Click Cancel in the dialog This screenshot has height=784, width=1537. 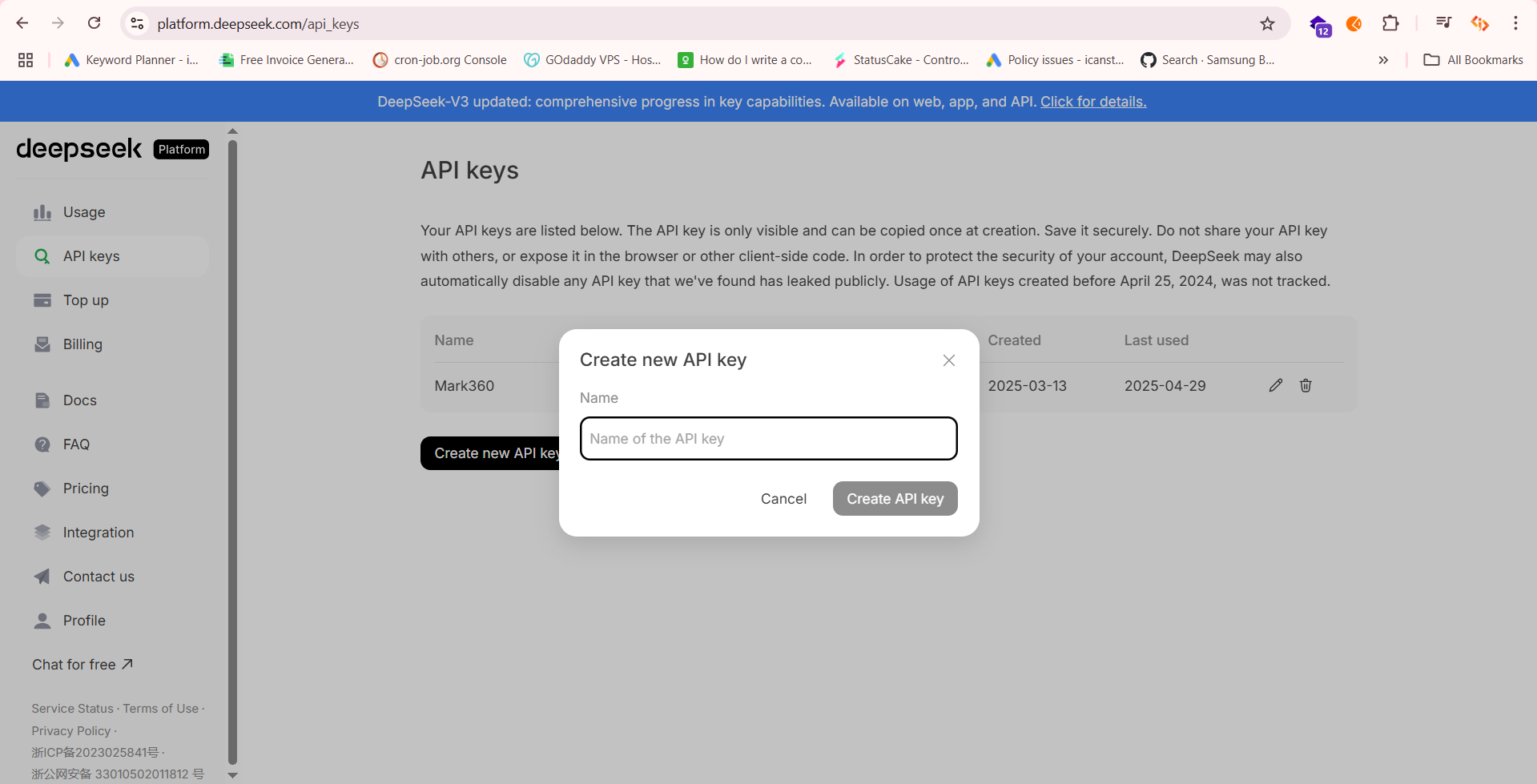[x=783, y=499]
